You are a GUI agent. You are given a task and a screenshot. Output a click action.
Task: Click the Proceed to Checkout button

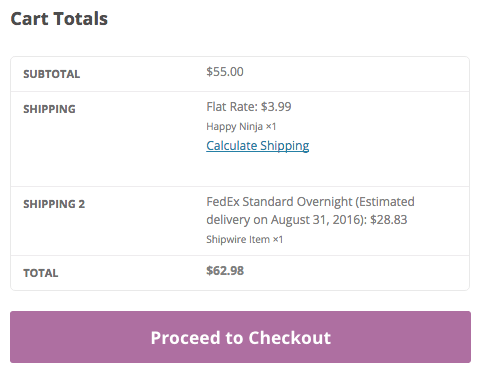tap(240, 337)
